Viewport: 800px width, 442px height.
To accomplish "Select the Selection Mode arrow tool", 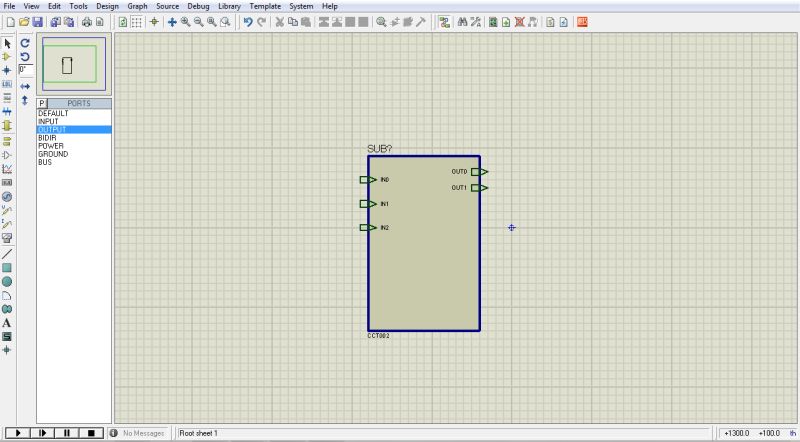I will point(7,43).
